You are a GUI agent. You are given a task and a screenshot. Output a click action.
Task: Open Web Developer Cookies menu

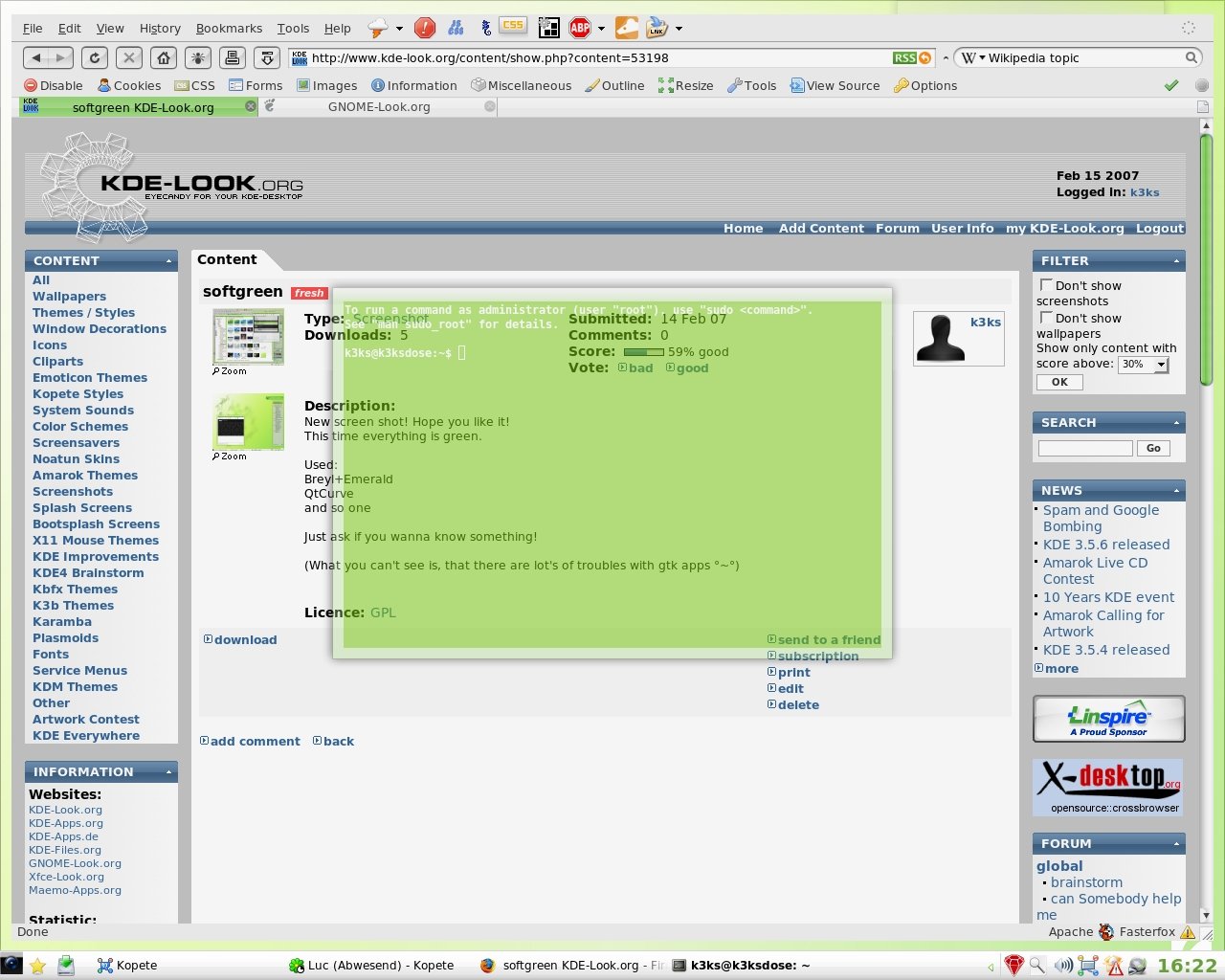tap(129, 85)
